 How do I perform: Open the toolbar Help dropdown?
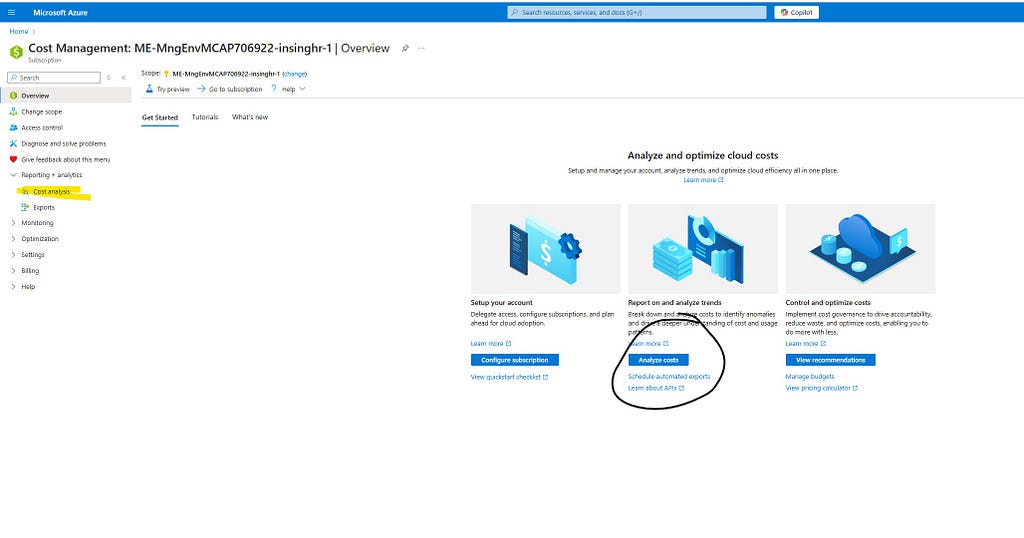coord(288,89)
